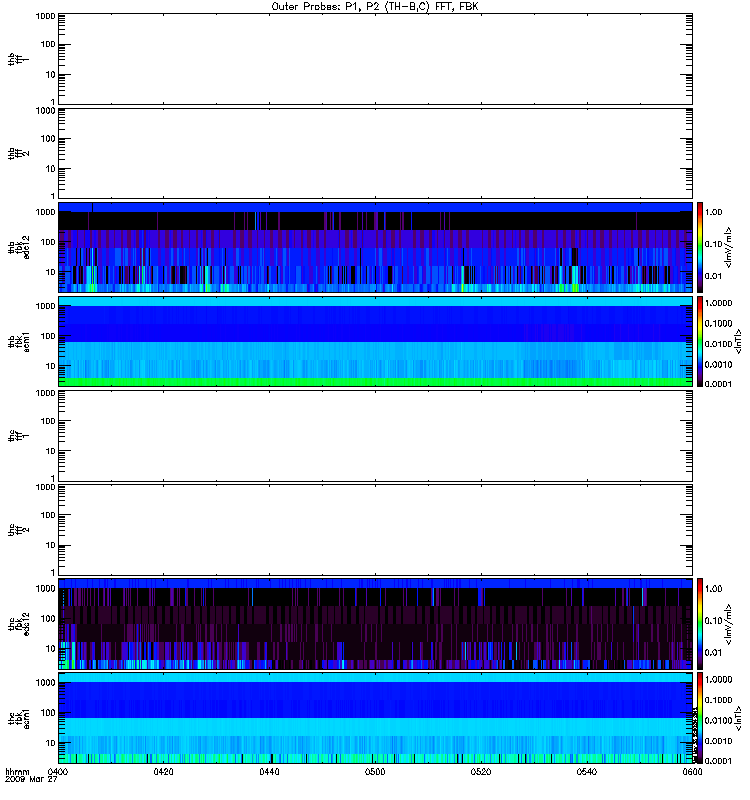Click the 0600 time axis label
Image resolution: width=750 pixels, height=800 pixels.
click(x=692, y=772)
